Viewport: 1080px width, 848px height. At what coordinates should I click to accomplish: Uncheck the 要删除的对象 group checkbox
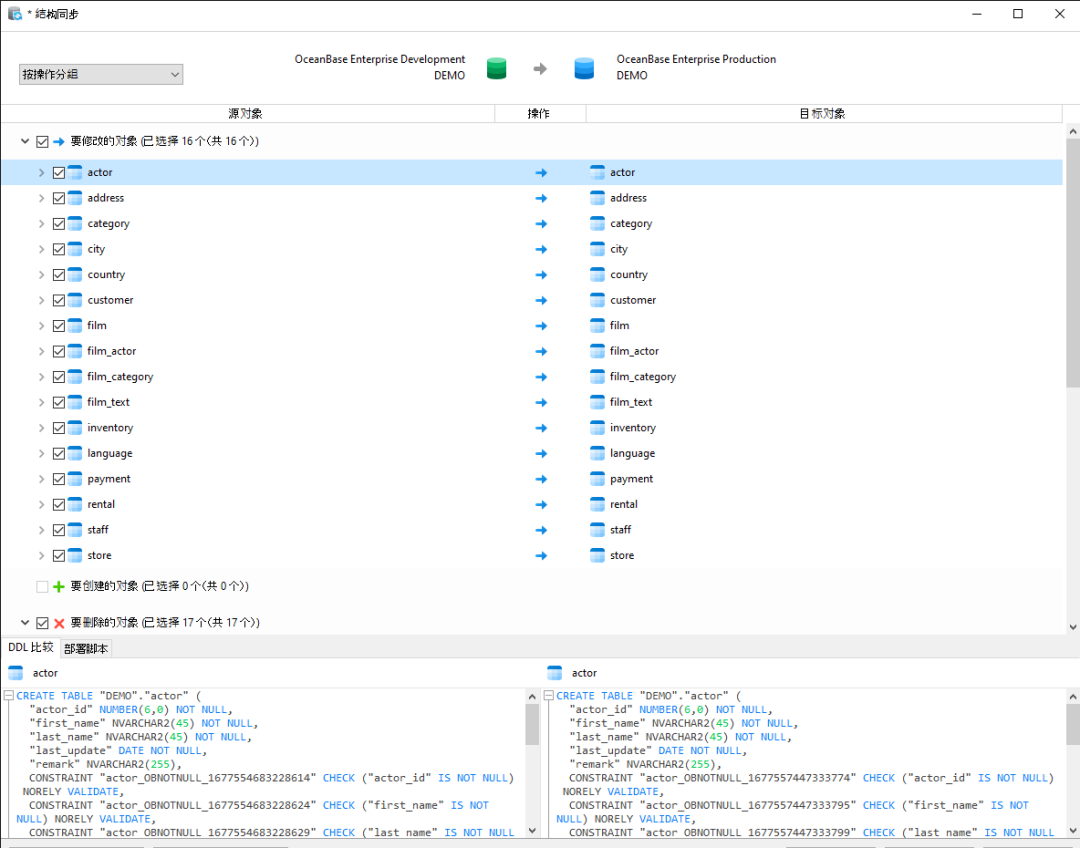[42, 623]
